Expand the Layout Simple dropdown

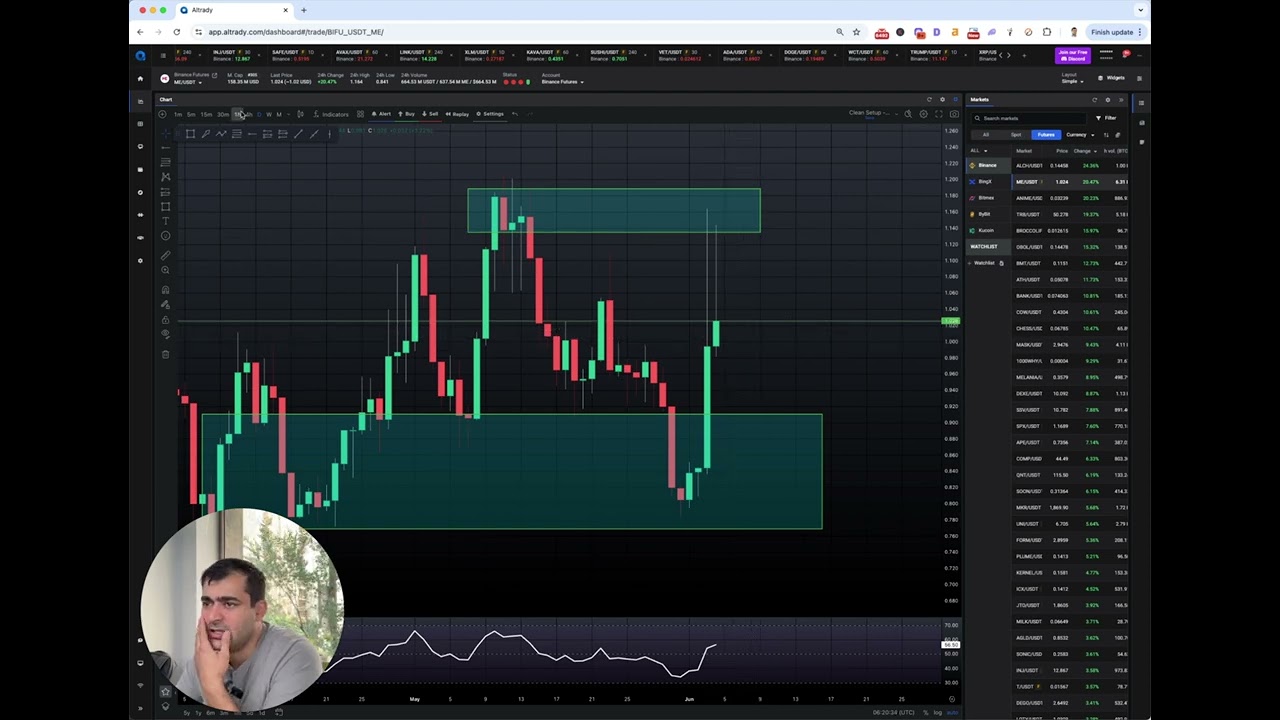[x=1071, y=81]
